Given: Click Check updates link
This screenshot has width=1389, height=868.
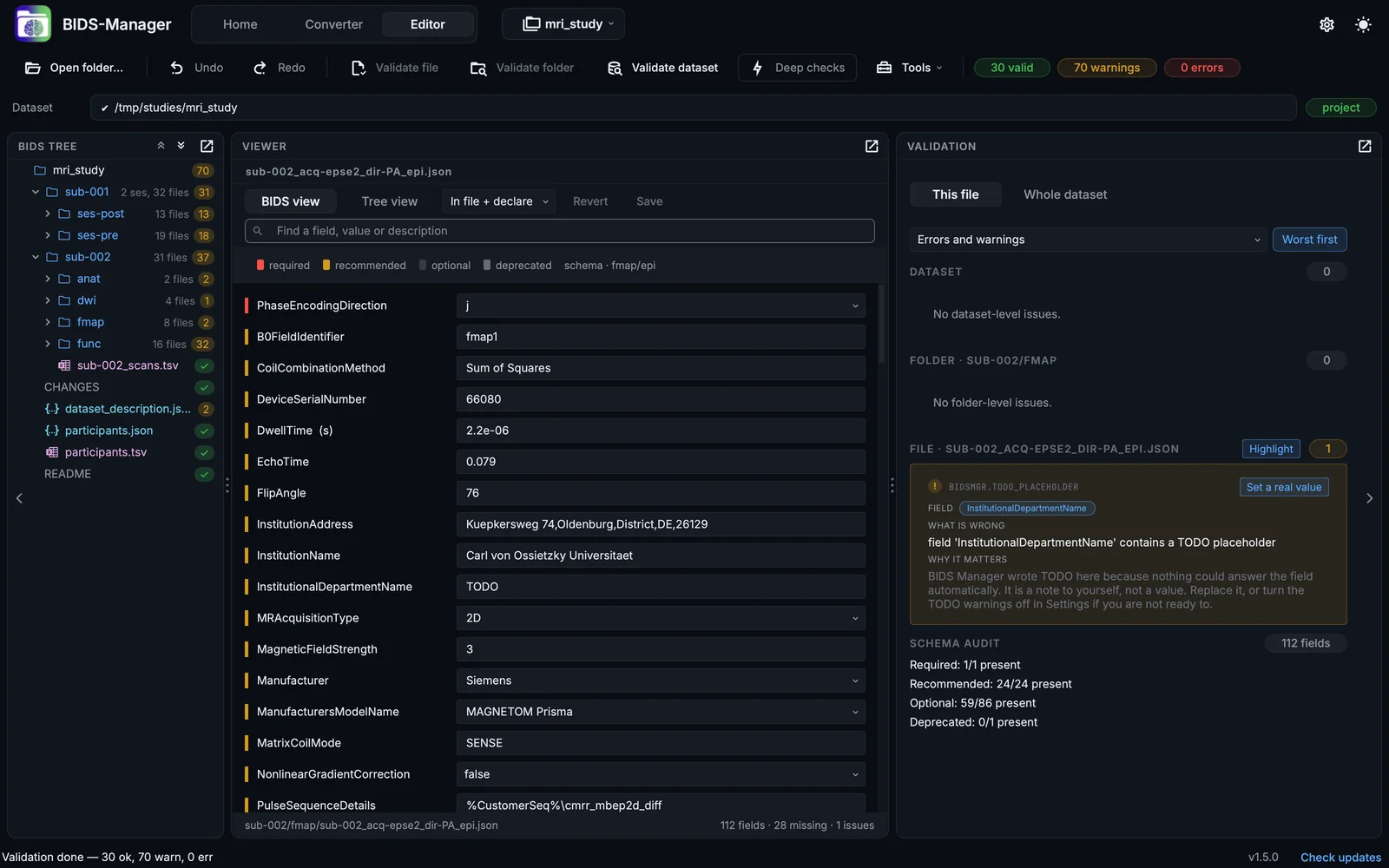Looking at the screenshot, I should click(1340, 857).
